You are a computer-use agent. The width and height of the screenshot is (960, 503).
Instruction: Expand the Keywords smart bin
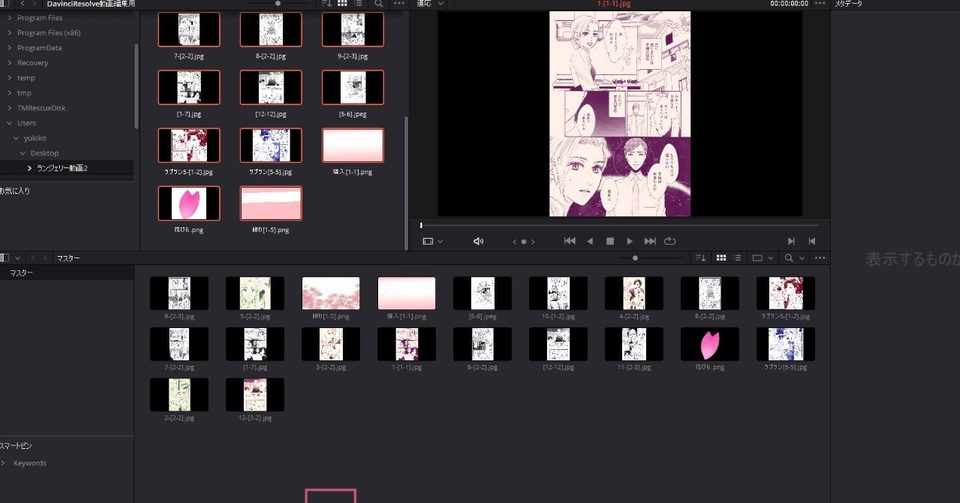tap(4, 463)
